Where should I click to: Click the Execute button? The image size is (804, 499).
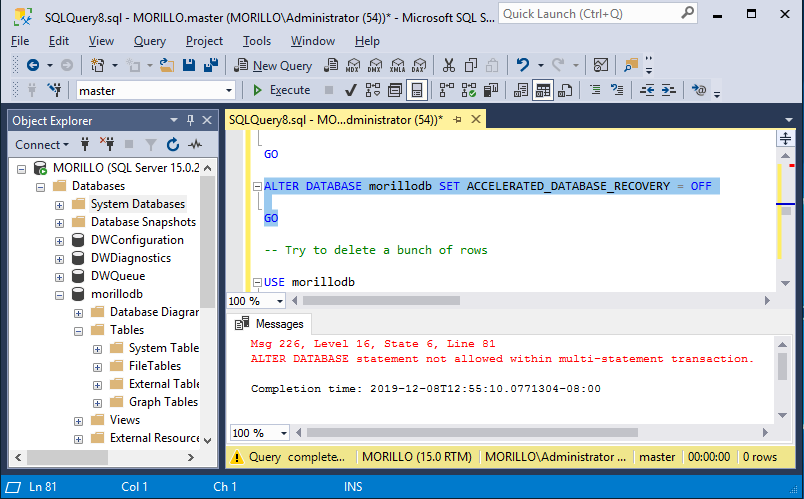(282, 90)
